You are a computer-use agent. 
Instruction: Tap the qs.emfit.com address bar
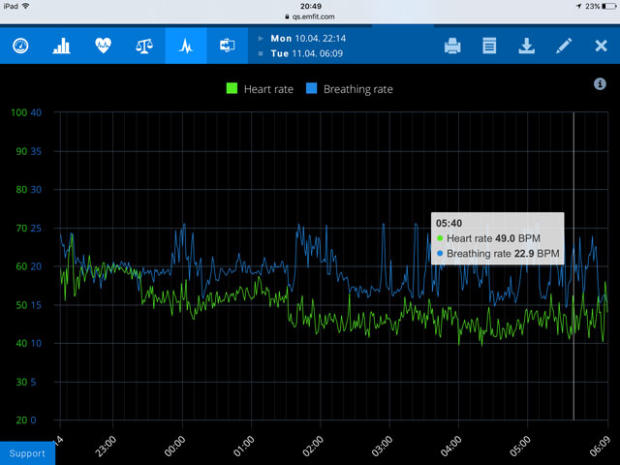point(310,17)
